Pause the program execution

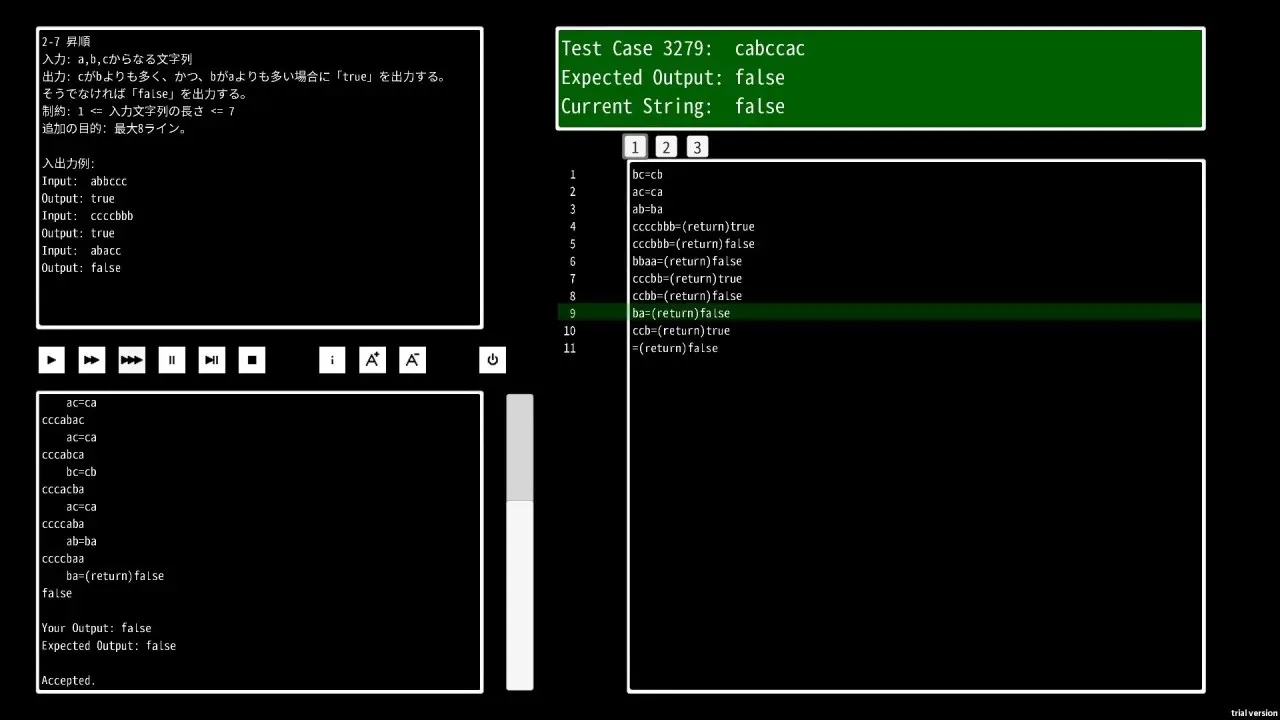[171, 360]
